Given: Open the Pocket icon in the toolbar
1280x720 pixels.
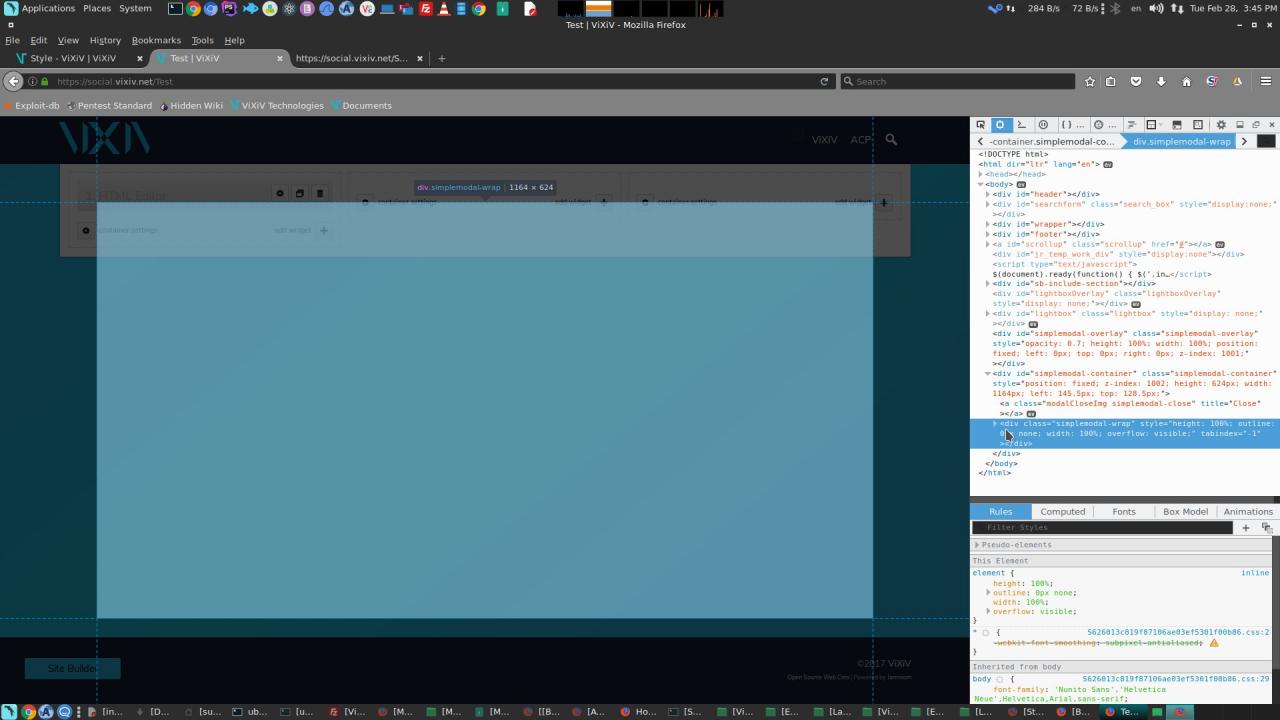Looking at the screenshot, I should [x=1136, y=82].
